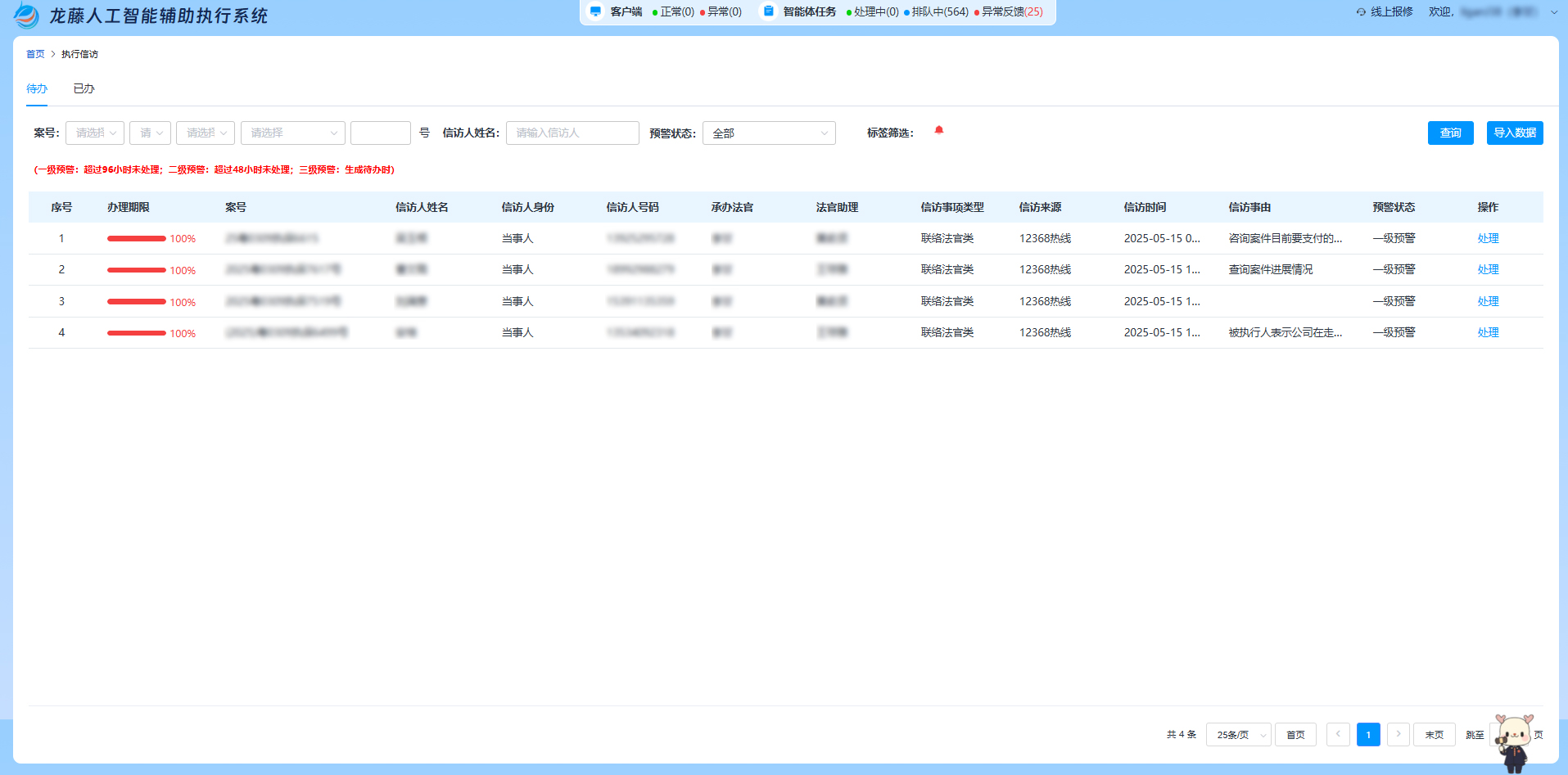Screen dimensions: 1568x775
Task: Click the 客户端 monitor icon
Action: [x=595, y=11]
